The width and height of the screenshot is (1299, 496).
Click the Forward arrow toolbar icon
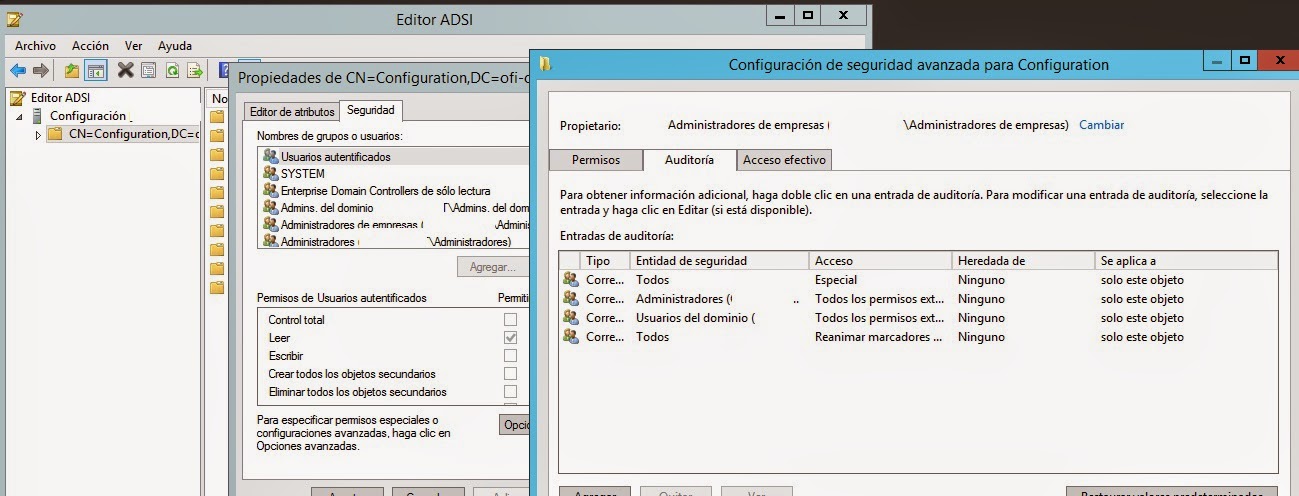pos(40,70)
